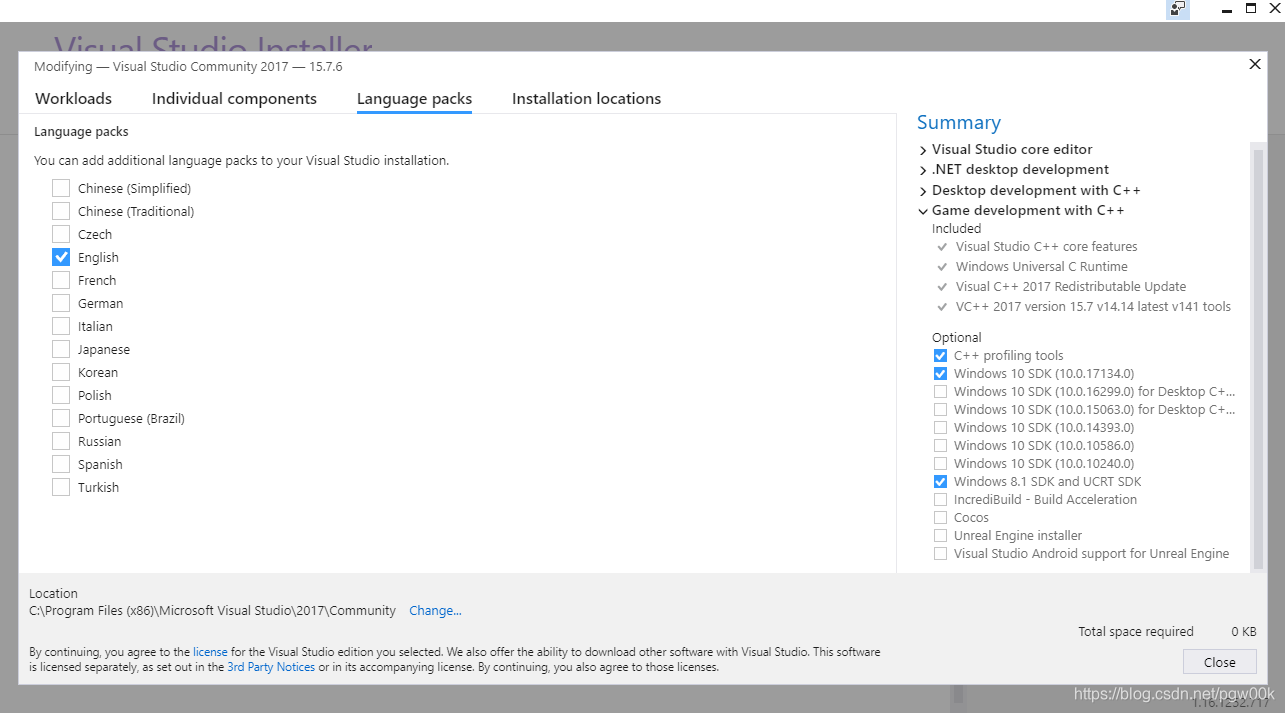
Task: Open the 3rd Party Notices link
Action: [x=271, y=666]
